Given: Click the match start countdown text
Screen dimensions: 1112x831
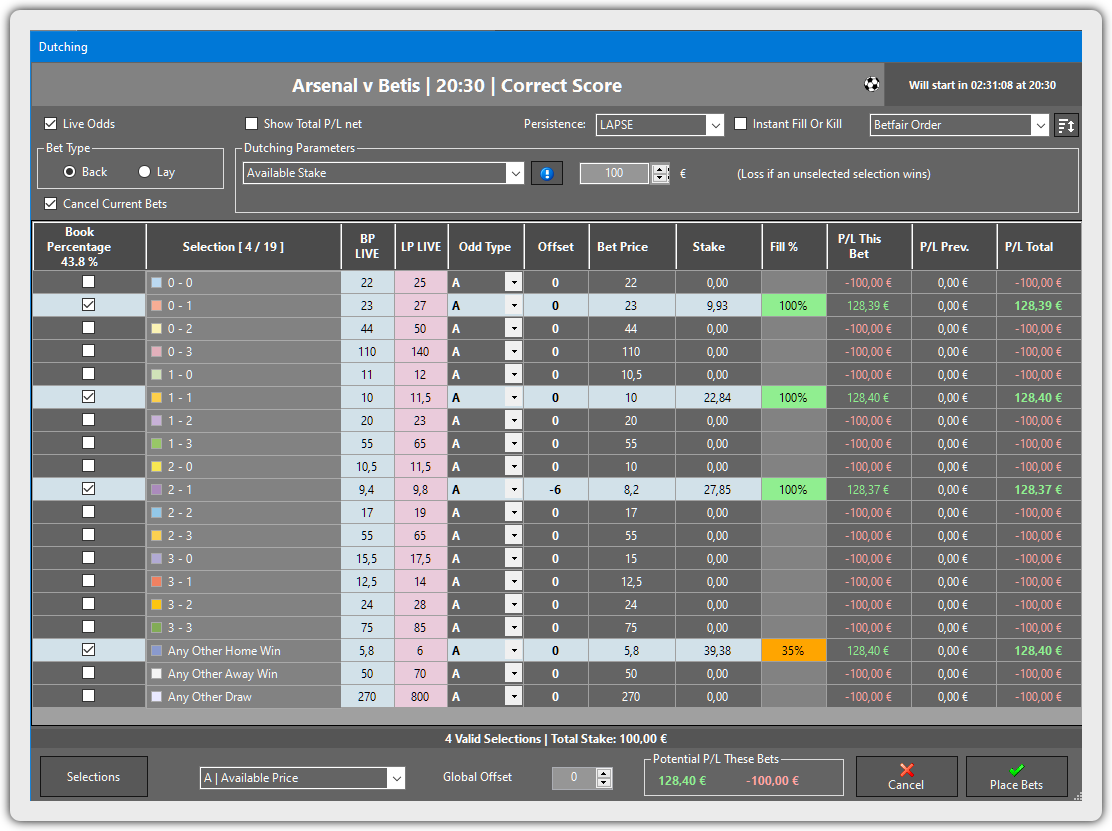Looking at the screenshot, I should pos(982,85).
